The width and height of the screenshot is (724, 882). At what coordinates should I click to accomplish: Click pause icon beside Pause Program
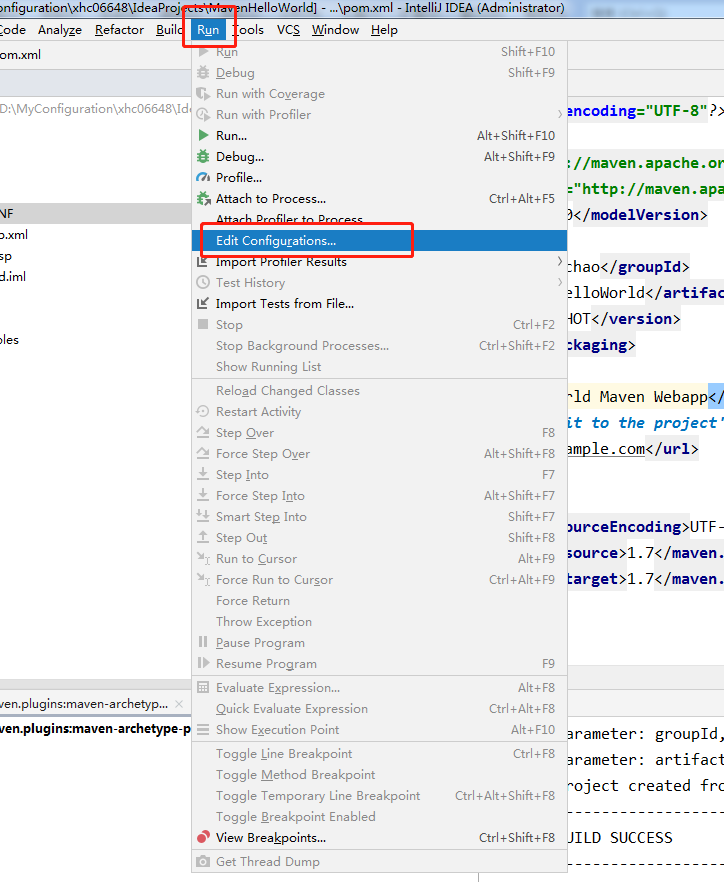pos(203,642)
